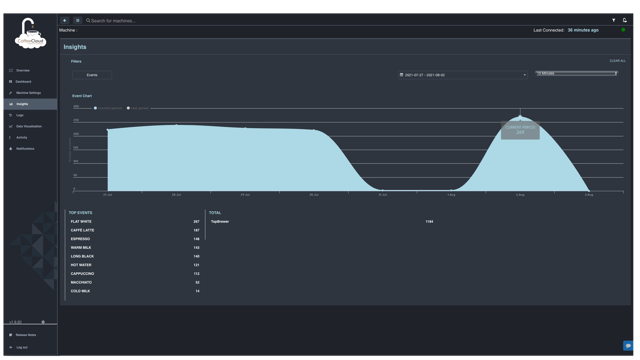Open Release Notes in sidebar
The height and width of the screenshot is (360, 640).
(x=26, y=335)
